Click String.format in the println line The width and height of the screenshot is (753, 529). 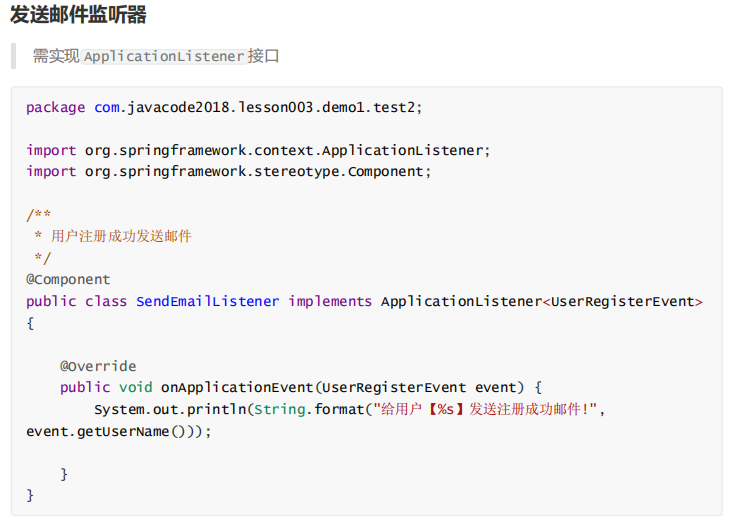(x=308, y=409)
